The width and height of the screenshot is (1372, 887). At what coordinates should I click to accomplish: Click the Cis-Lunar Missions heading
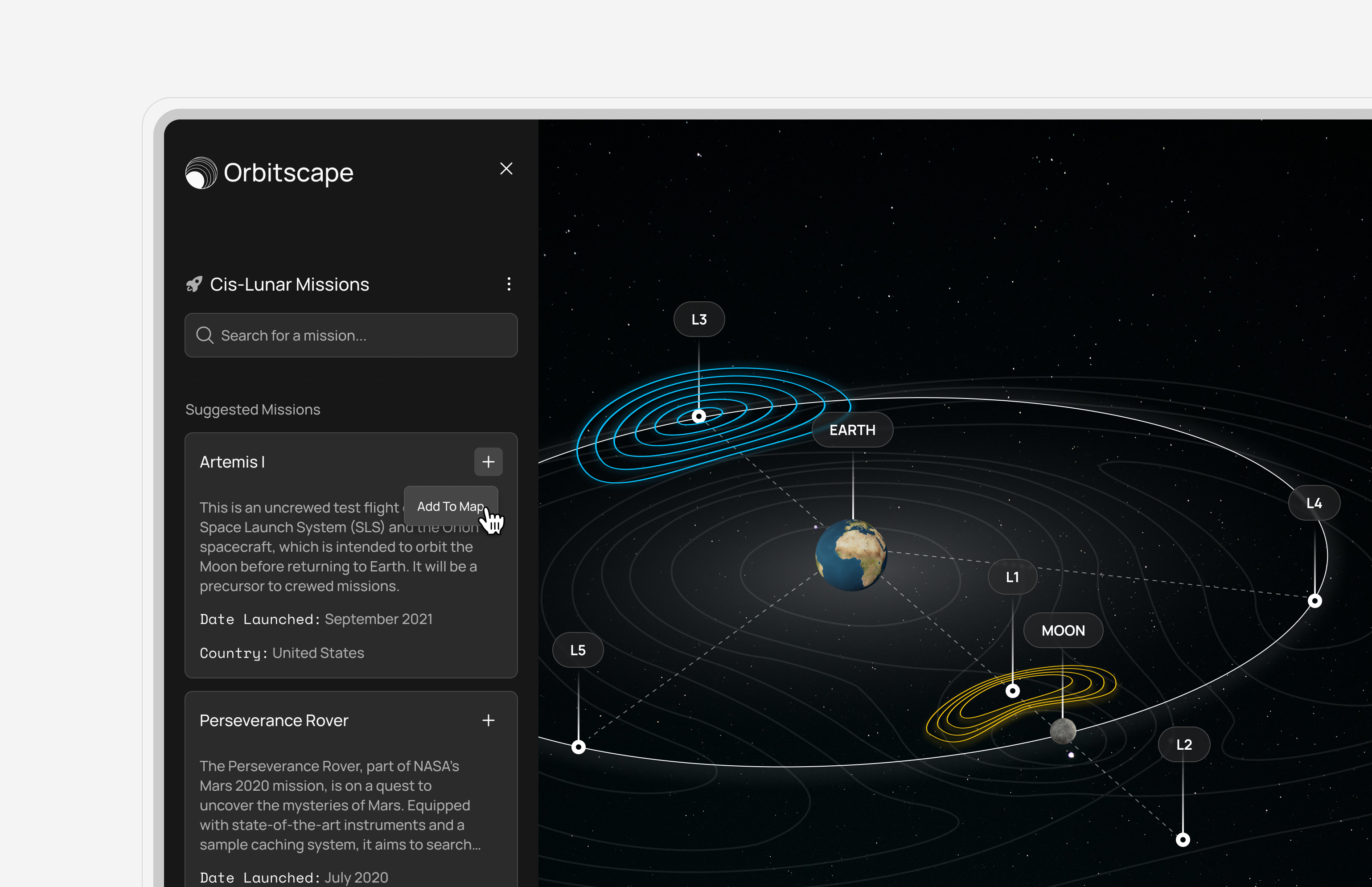pyautogui.click(x=289, y=284)
